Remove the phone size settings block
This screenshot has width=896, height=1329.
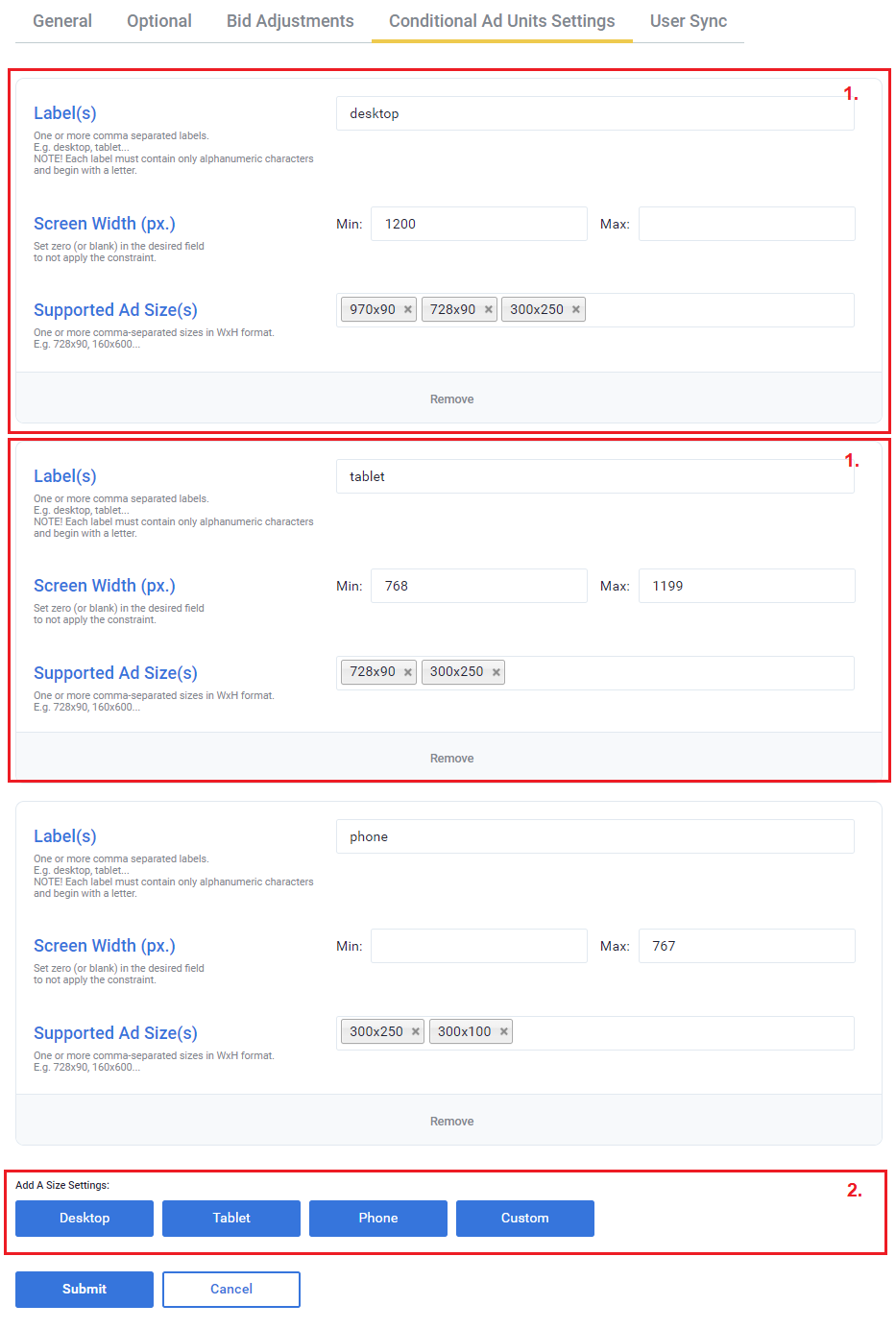451,1122
